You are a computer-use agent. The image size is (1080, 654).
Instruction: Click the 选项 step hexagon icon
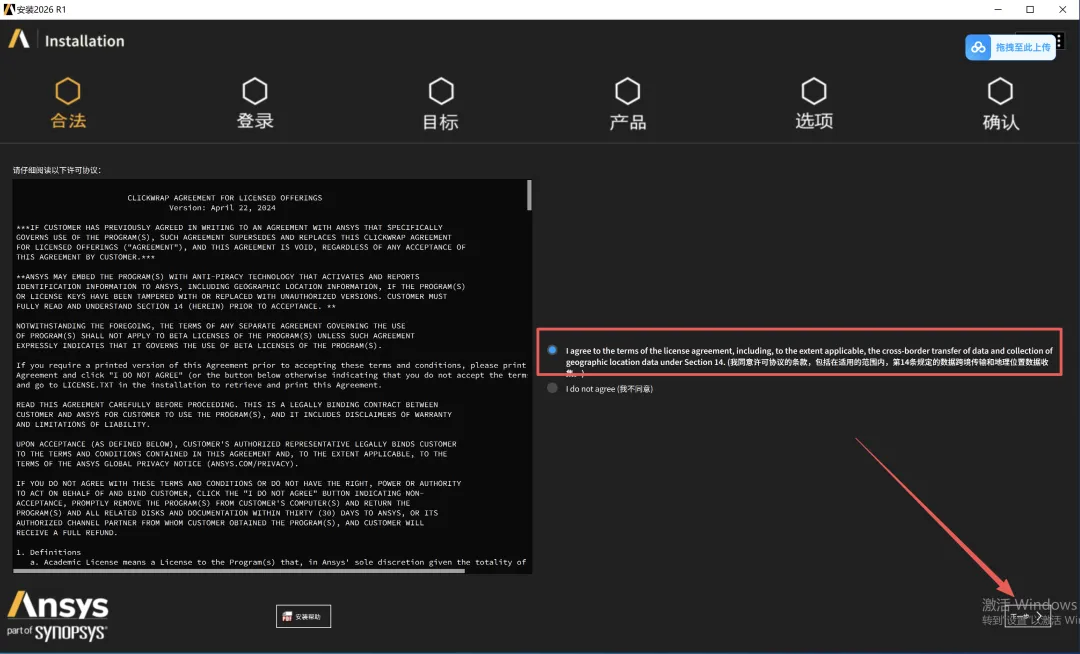tap(813, 91)
